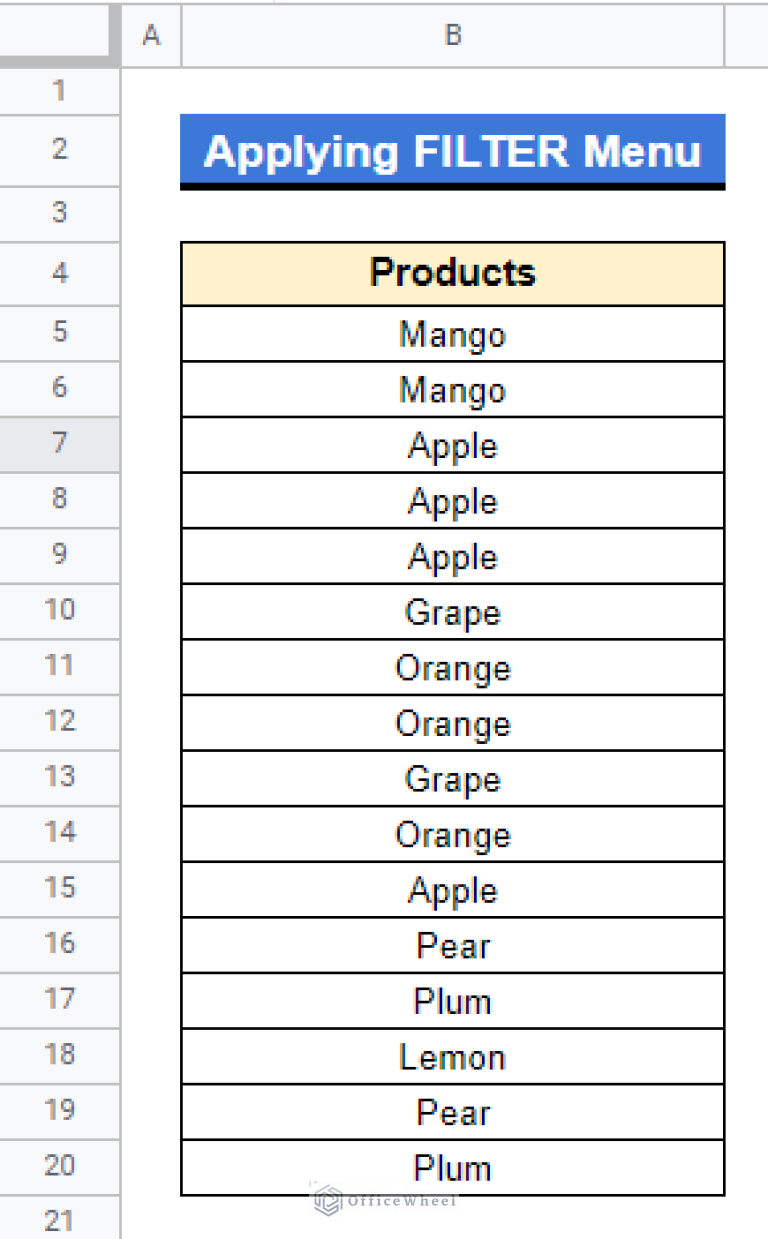Click the select-all corner box above row 1

pos(59,34)
